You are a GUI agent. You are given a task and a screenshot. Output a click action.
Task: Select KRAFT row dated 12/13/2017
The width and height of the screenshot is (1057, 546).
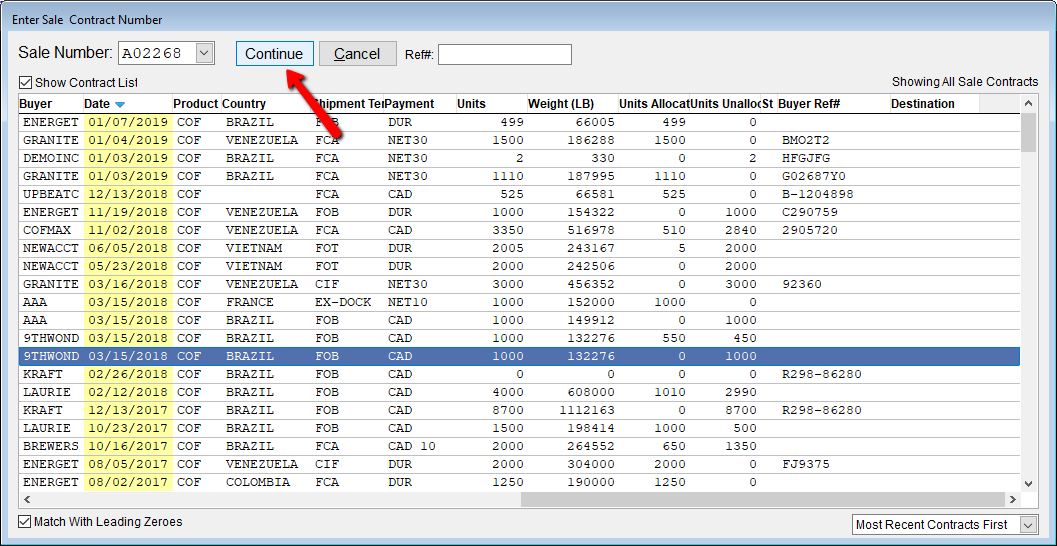pyautogui.click(x=519, y=410)
